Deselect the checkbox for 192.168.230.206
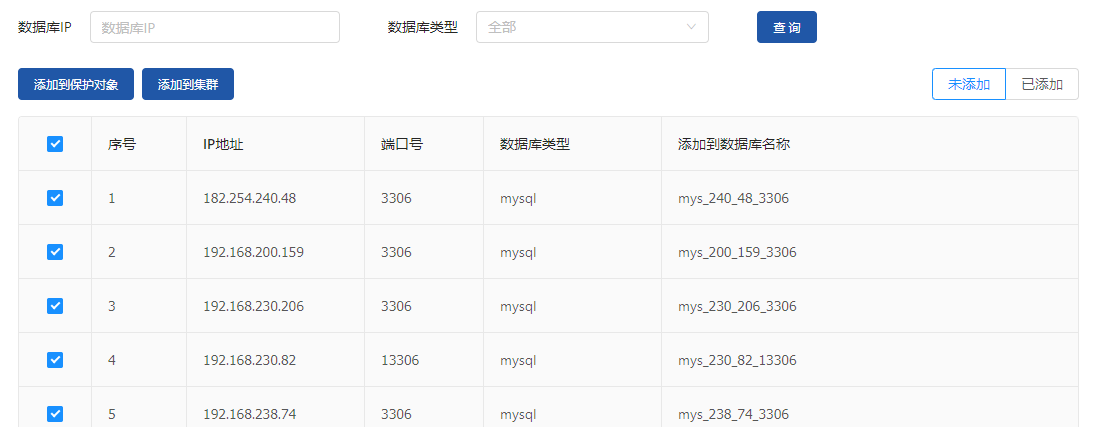Viewport: 1095px width, 427px height. click(x=55, y=306)
